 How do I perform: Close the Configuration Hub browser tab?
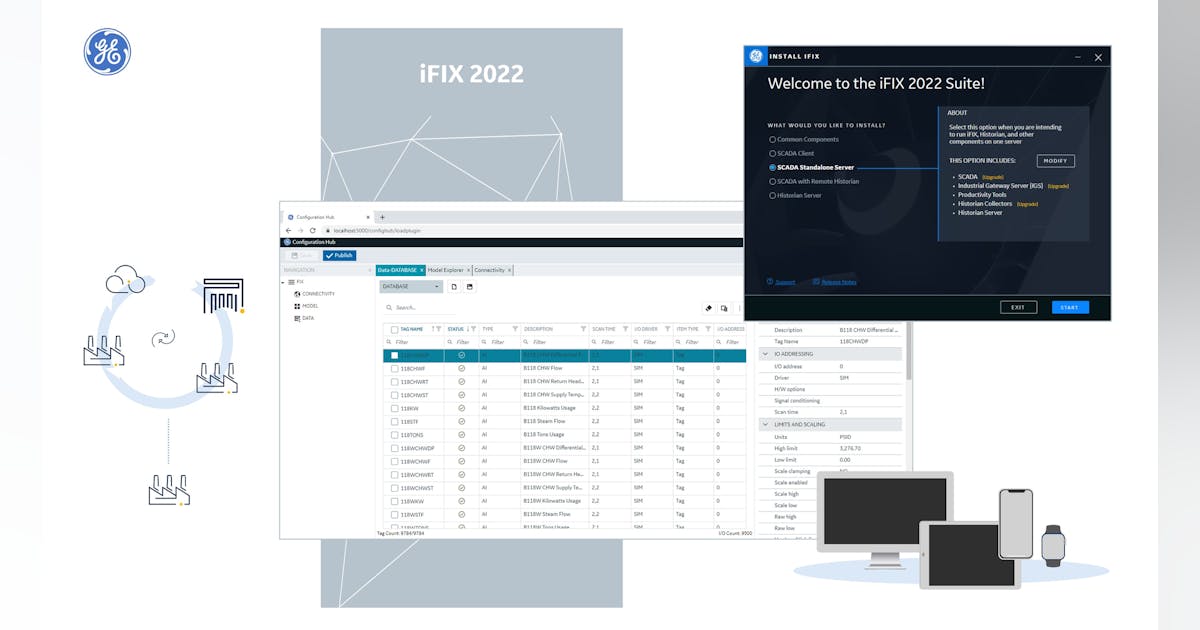click(x=368, y=217)
